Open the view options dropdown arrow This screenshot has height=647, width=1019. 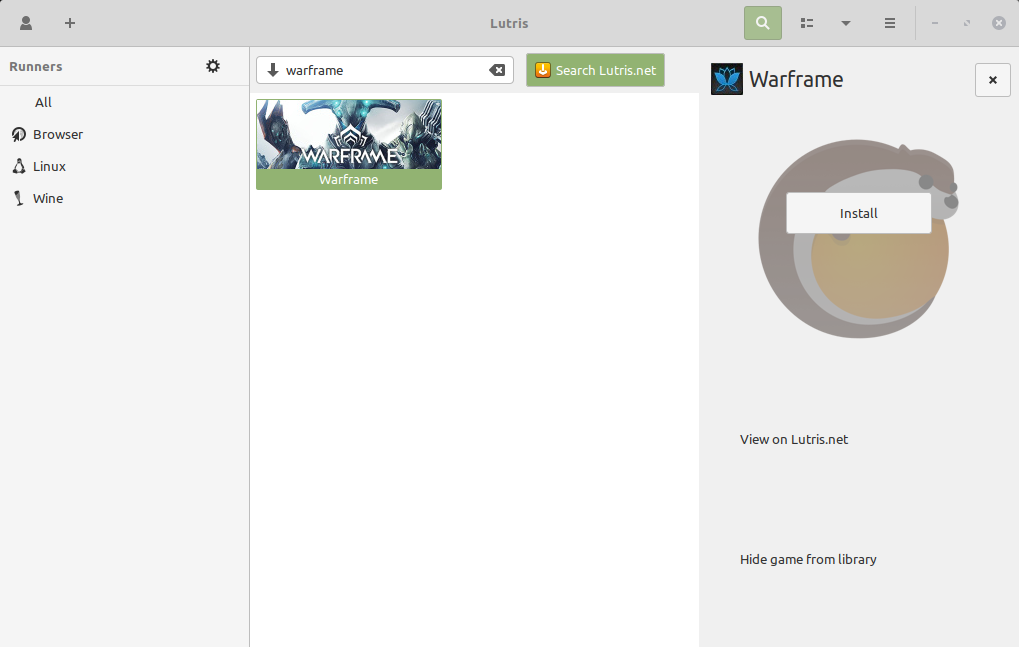[845, 23]
